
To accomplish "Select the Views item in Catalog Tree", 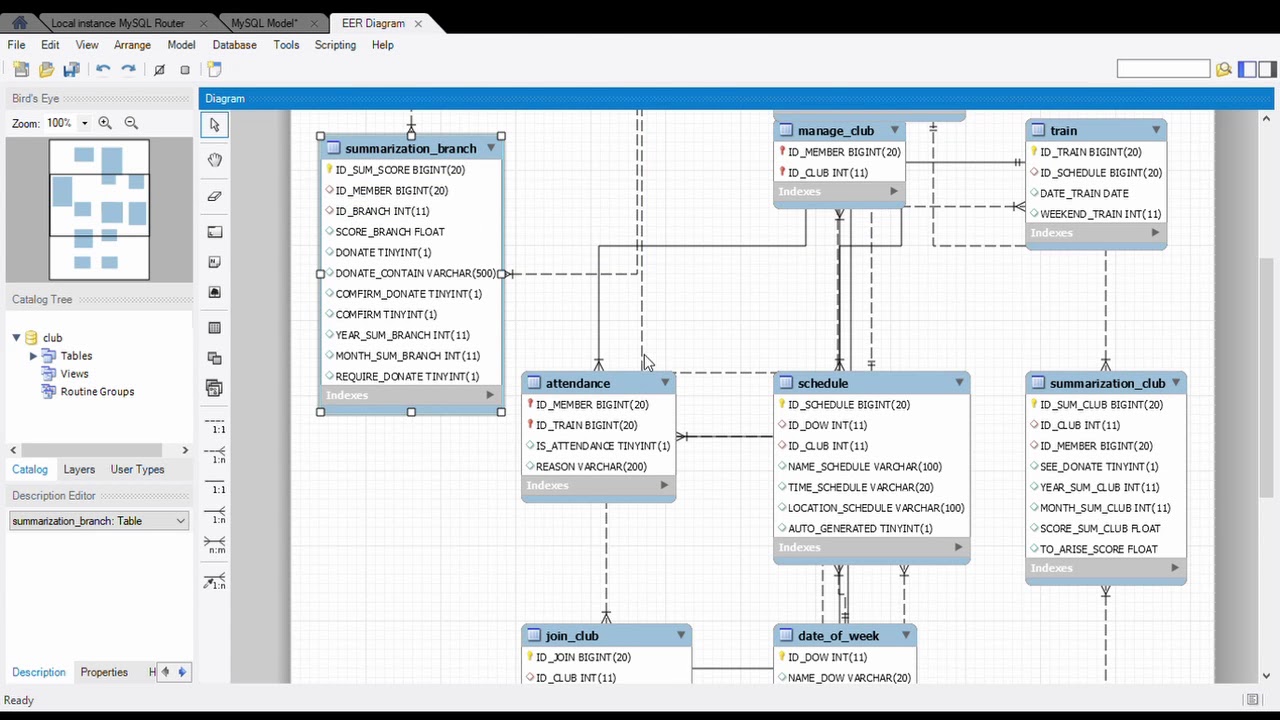I will (74, 374).
